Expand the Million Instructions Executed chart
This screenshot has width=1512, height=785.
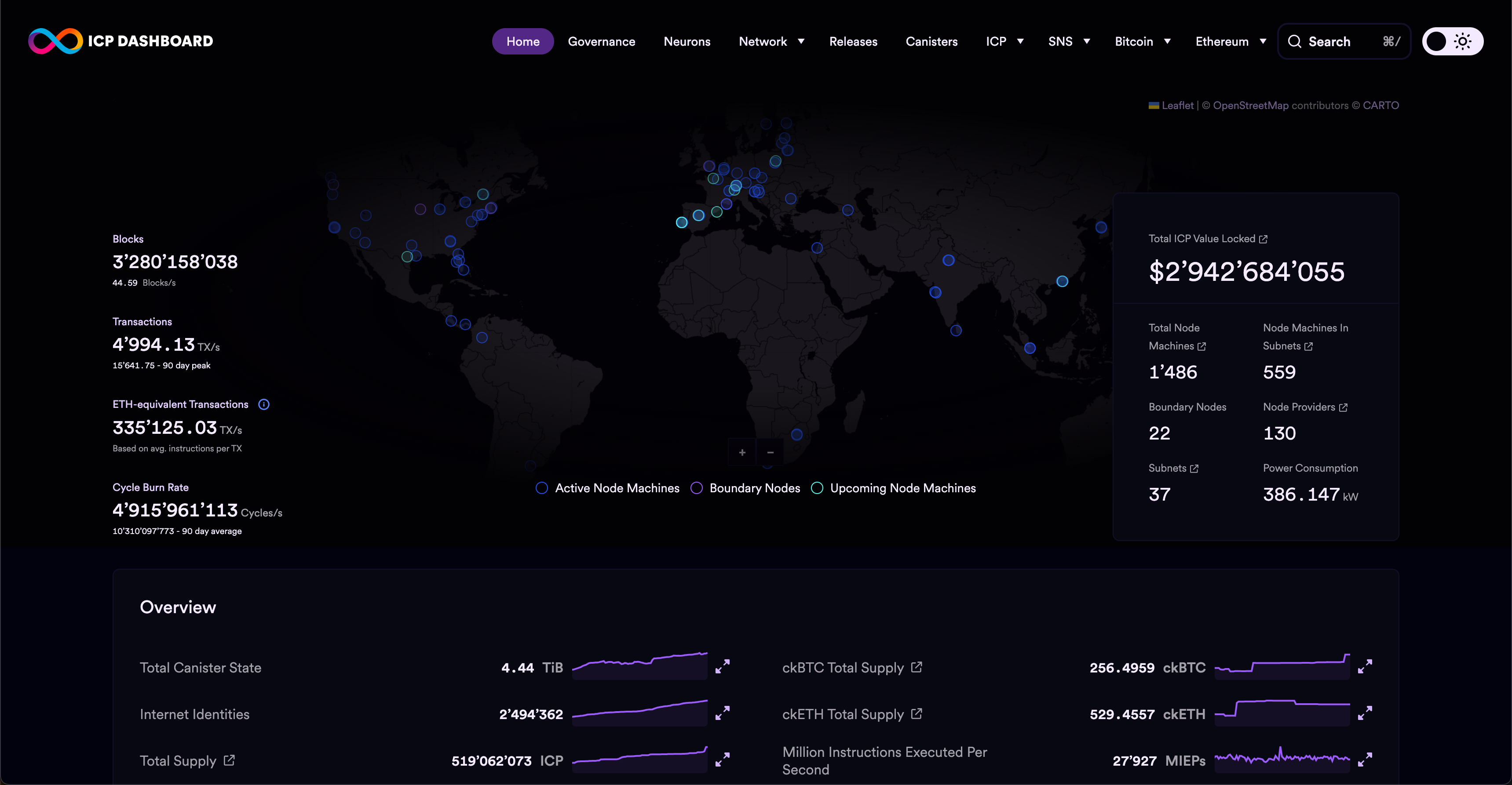1365,759
